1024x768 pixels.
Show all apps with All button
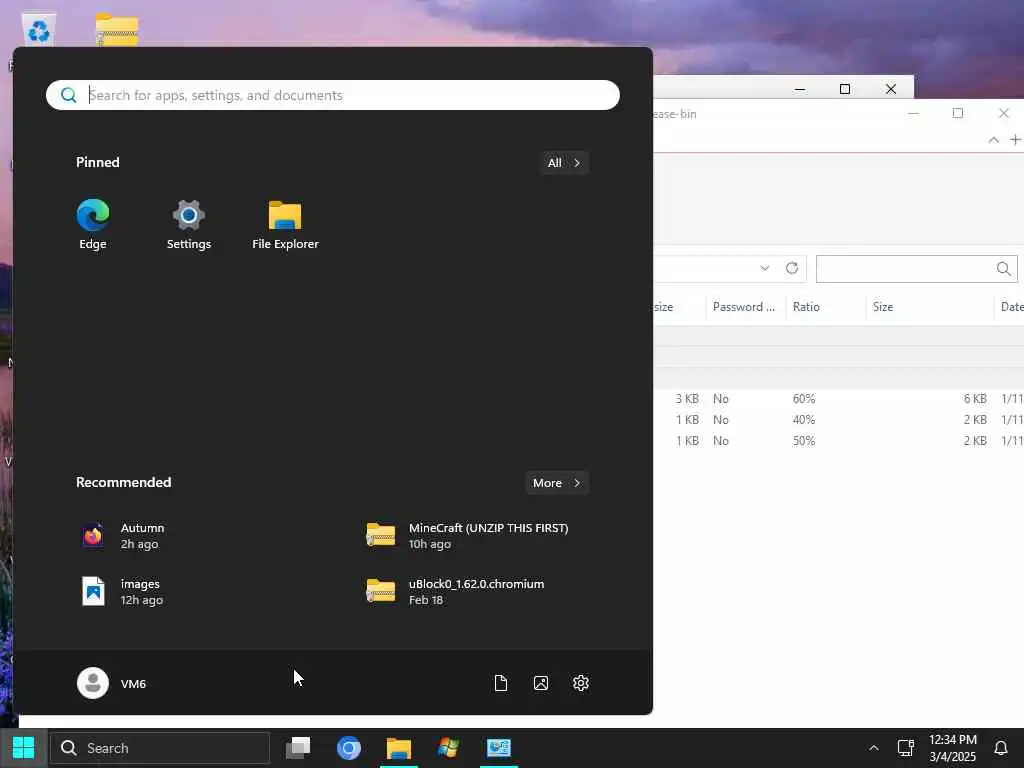[564, 163]
